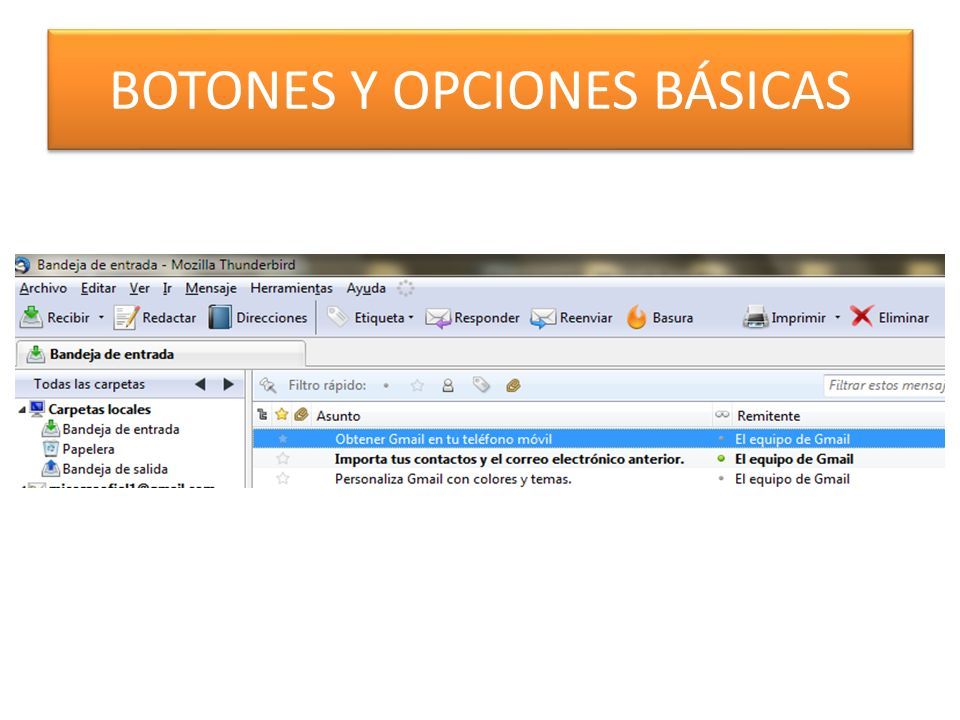Image resolution: width=960 pixels, height=720 pixels.
Task: Click sender 'El equipo de Gmail' in highlighted row
Action: pyautogui.click(x=792, y=439)
